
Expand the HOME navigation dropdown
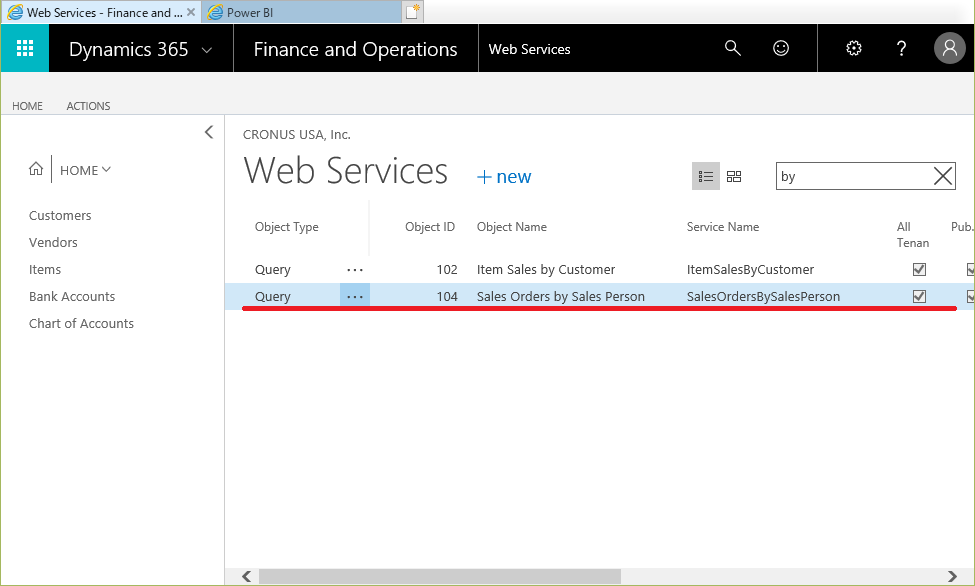(85, 170)
